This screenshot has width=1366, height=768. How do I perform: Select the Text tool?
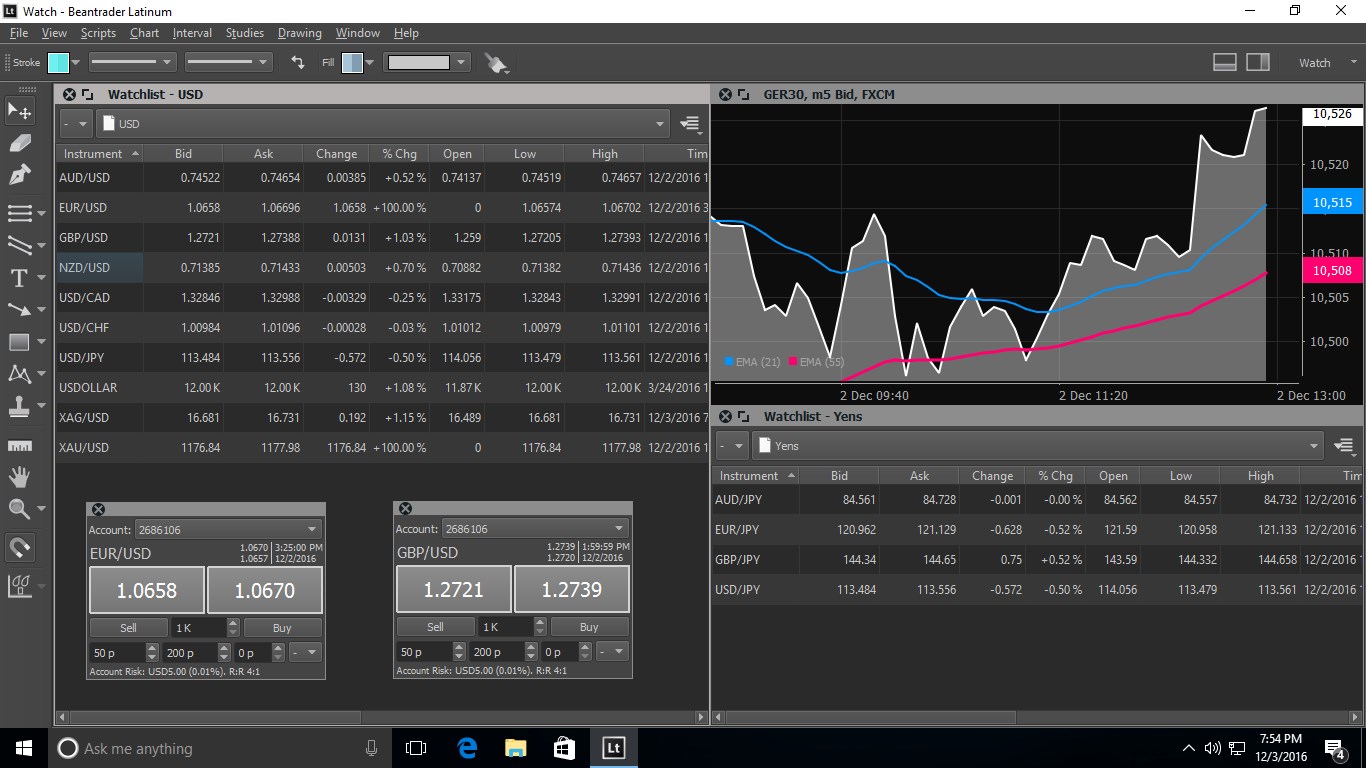[20, 277]
